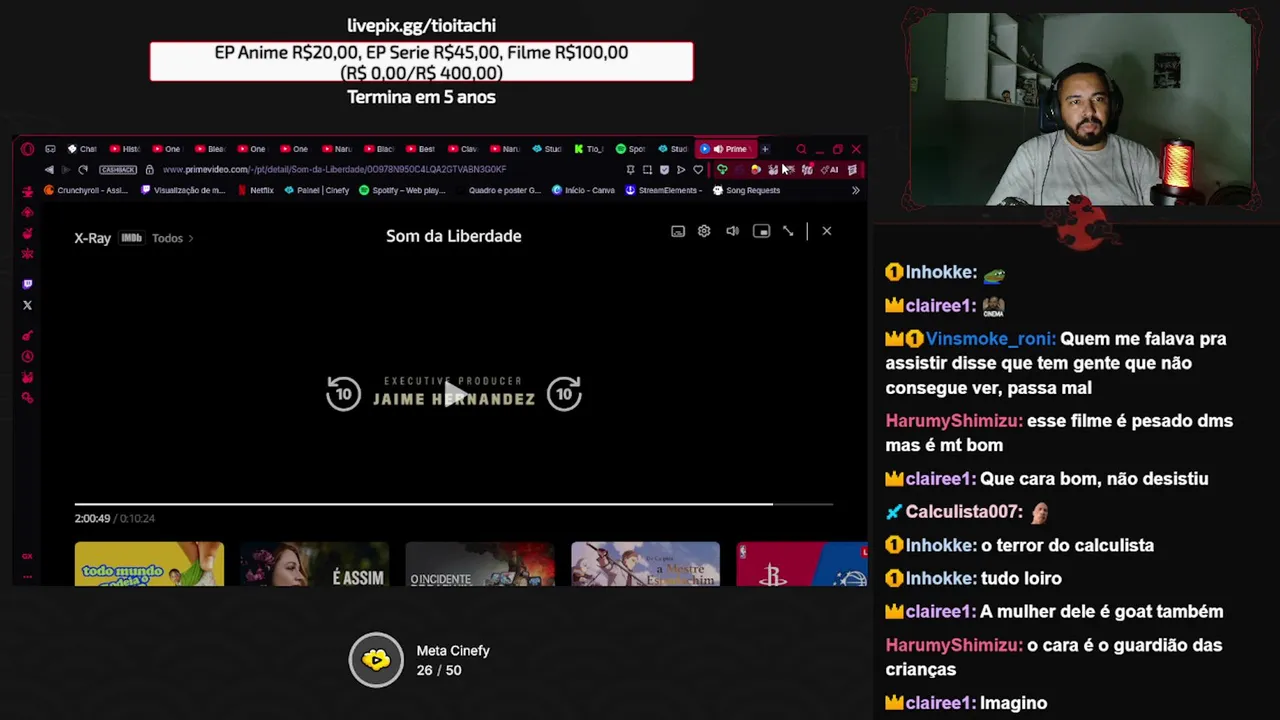Open the Crunchyroll bookmark
This screenshot has width=1280, height=720.
click(x=86, y=190)
